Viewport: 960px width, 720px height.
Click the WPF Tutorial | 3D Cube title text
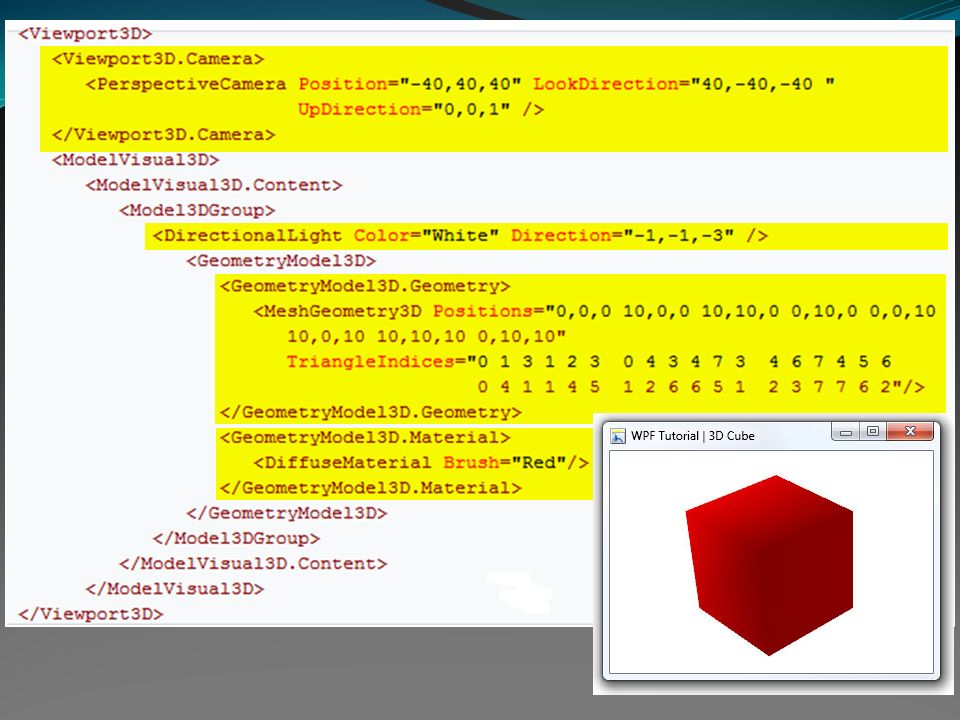click(692, 436)
